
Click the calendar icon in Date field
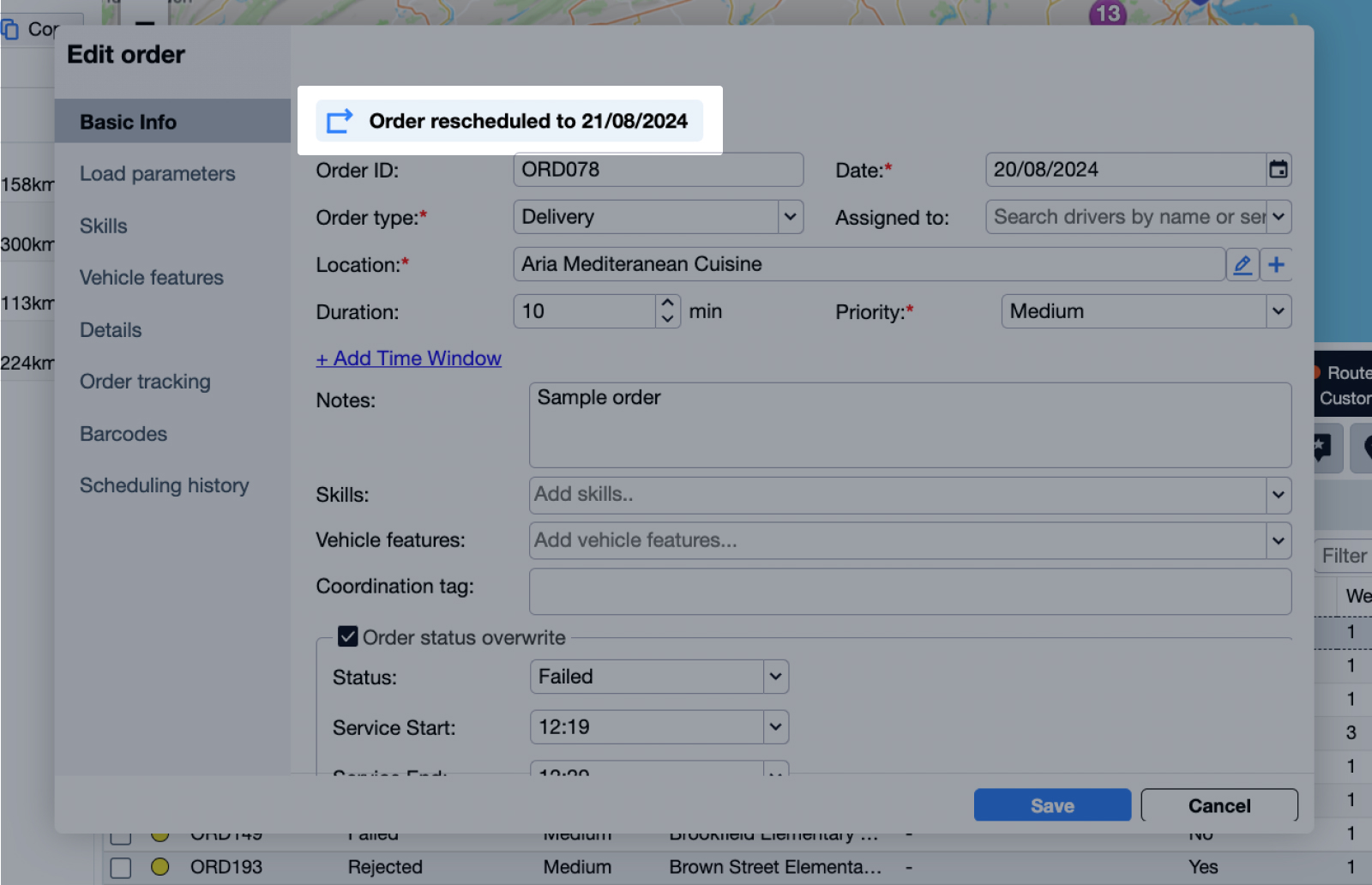click(x=1278, y=170)
